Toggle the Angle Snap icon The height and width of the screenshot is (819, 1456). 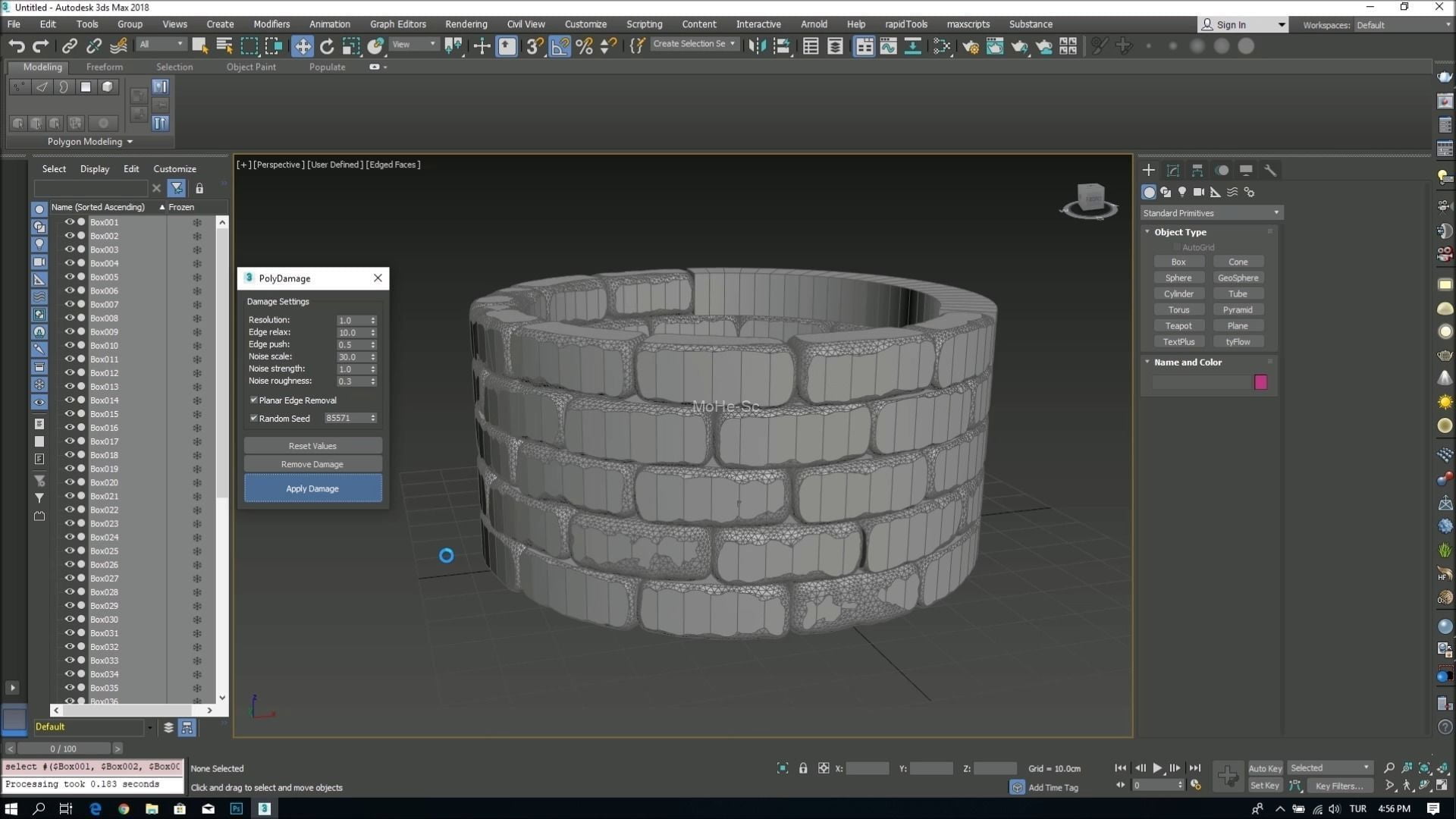coord(560,46)
